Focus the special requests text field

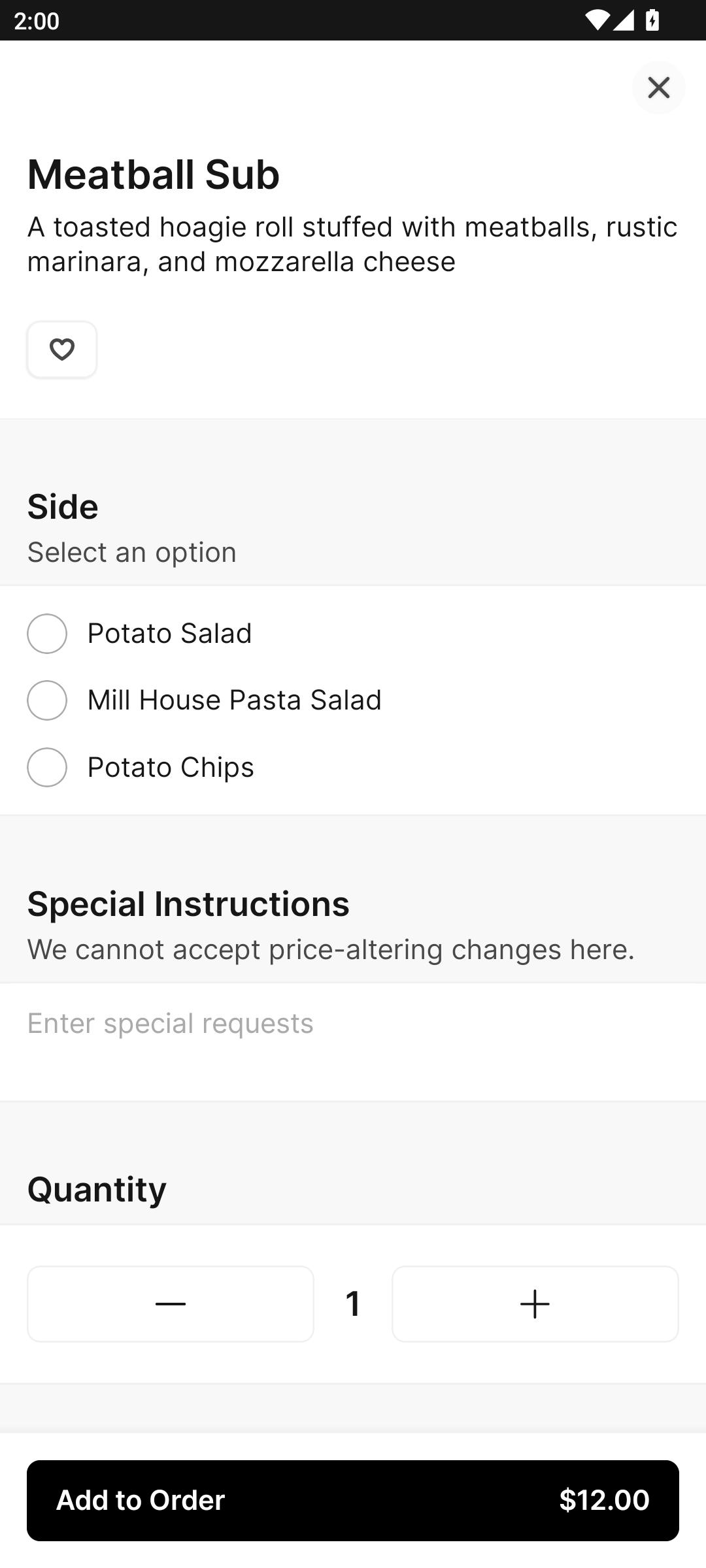pos(353,1042)
